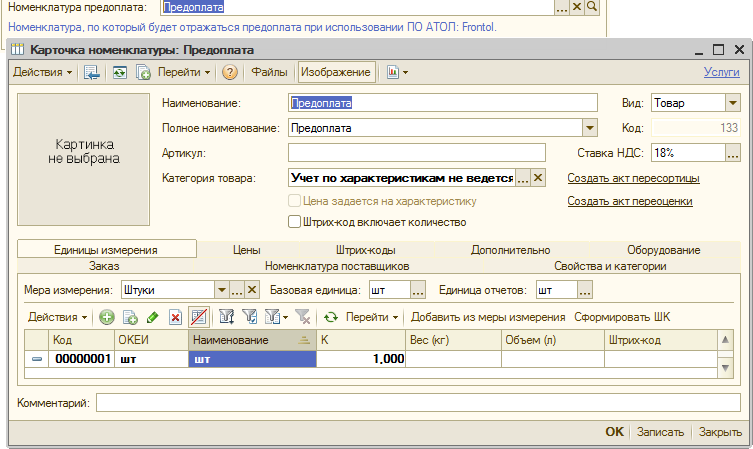Image resolution: width=753 pixels, height=449 pixels.
Task: Click into the Артикул input field
Action: tap(416, 153)
